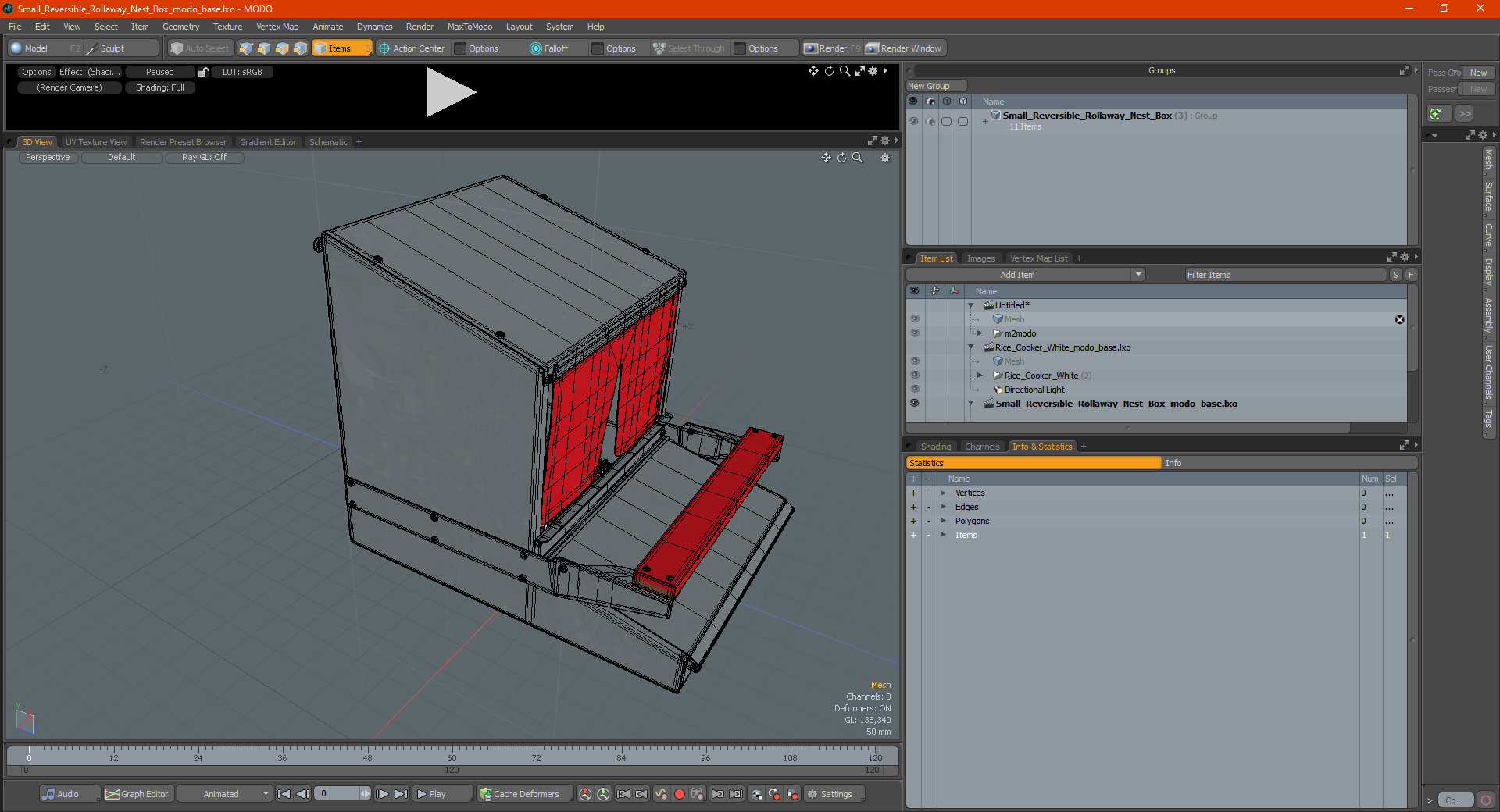Open the Vertex Map menu
Screen dimensions: 1500x812
(x=277, y=27)
